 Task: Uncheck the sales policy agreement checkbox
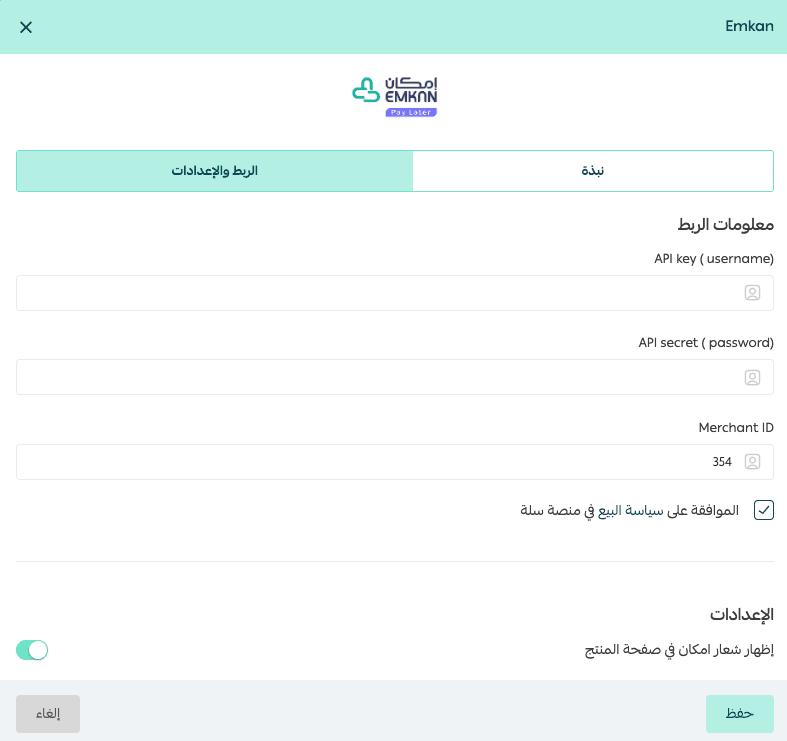[x=764, y=510]
